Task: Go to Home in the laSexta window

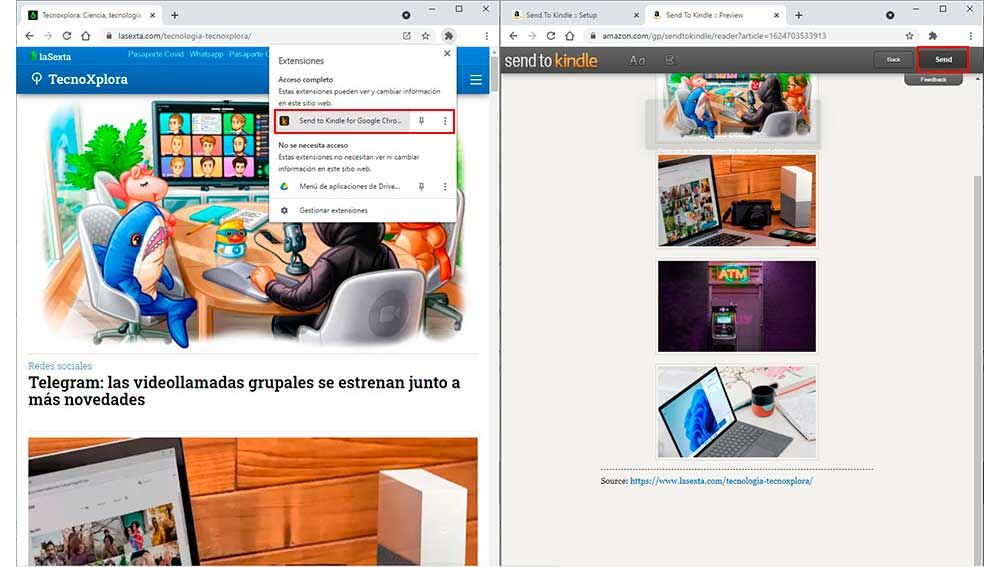Action: click(85, 36)
